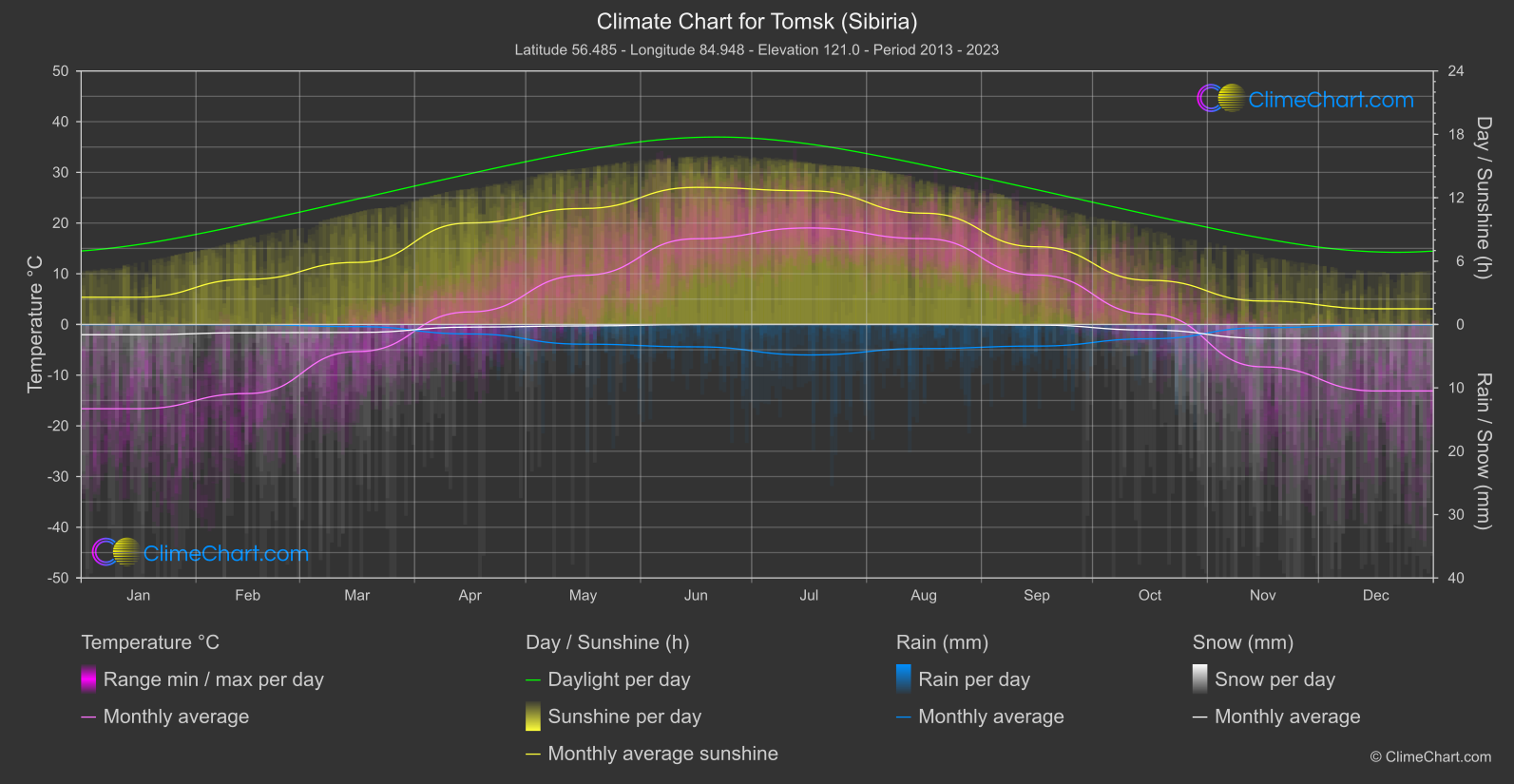Click the May month label
Image resolution: width=1514 pixels, height=784 pixels.
pyautogui.click(x=583, y=595)
